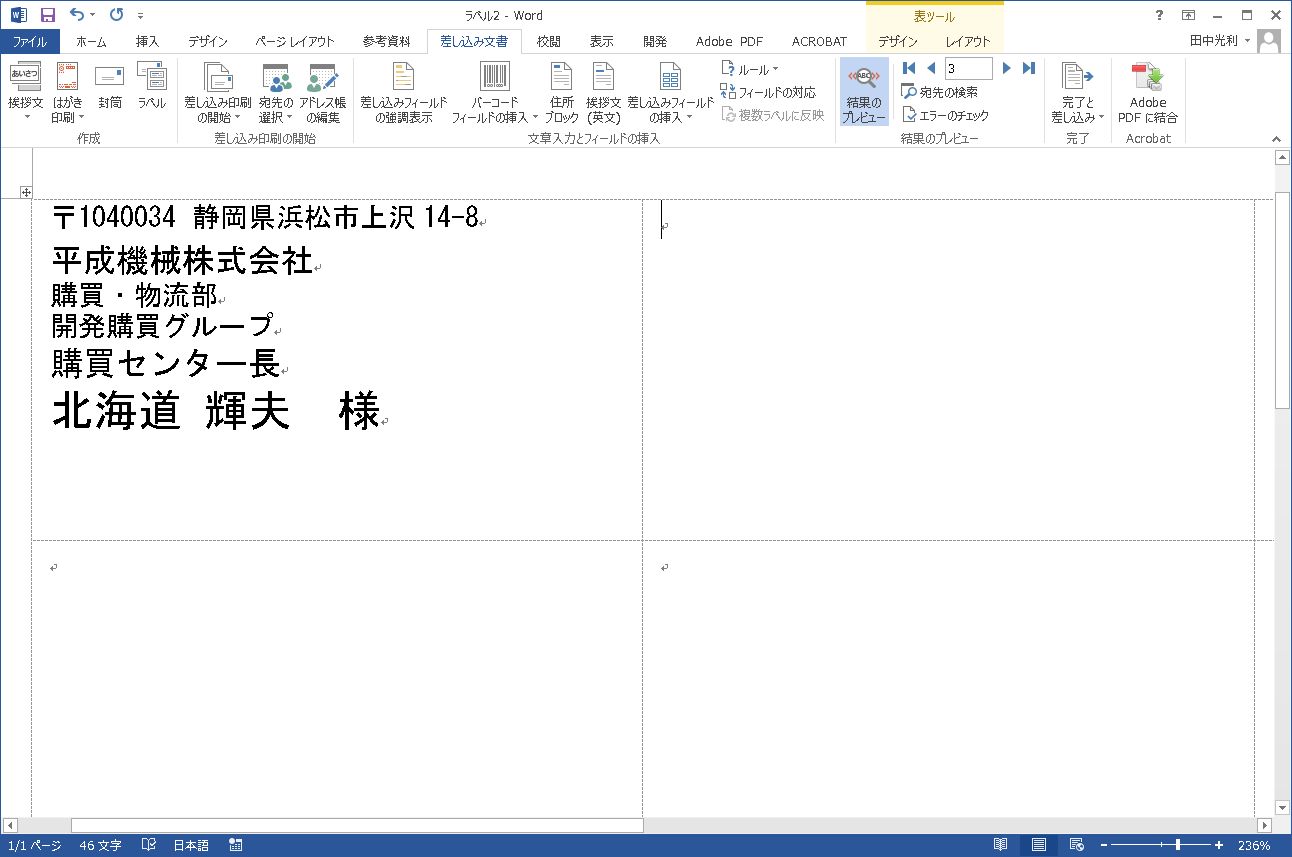
Task: Collapse the ribbon with chevron
Action: tap(1277, 138)
